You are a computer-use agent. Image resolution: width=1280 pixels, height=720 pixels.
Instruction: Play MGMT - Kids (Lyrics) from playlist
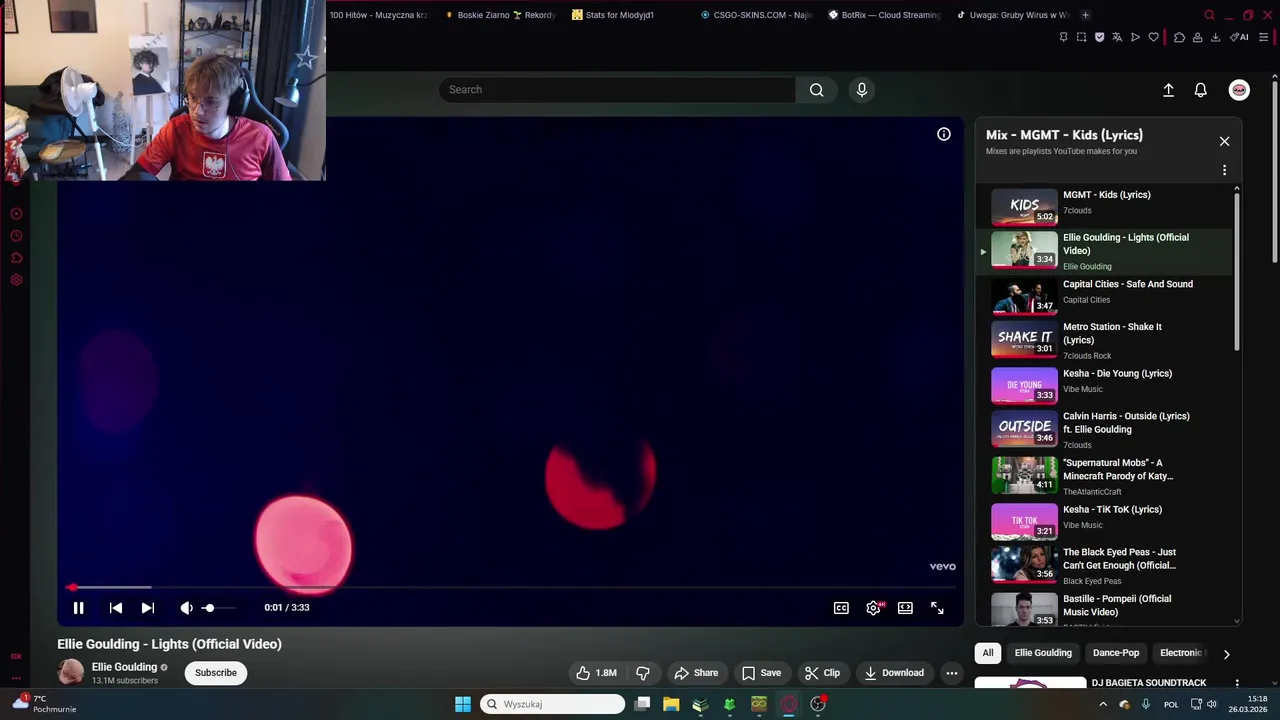1105,205
